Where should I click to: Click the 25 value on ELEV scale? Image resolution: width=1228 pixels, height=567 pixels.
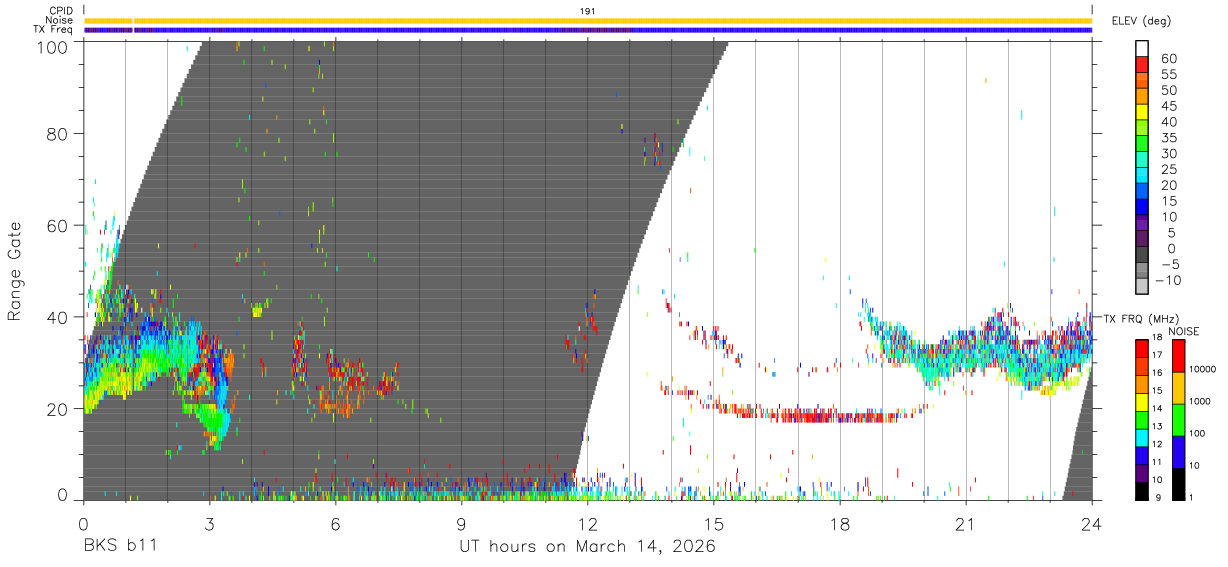tap(1167, 170)
